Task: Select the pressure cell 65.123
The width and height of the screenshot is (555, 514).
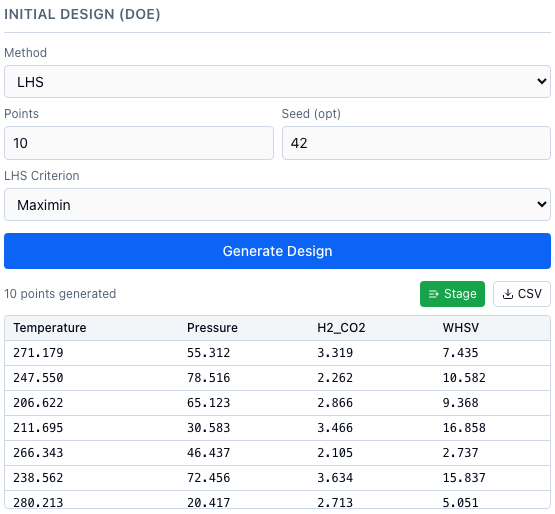Action: tap(208, 403)
